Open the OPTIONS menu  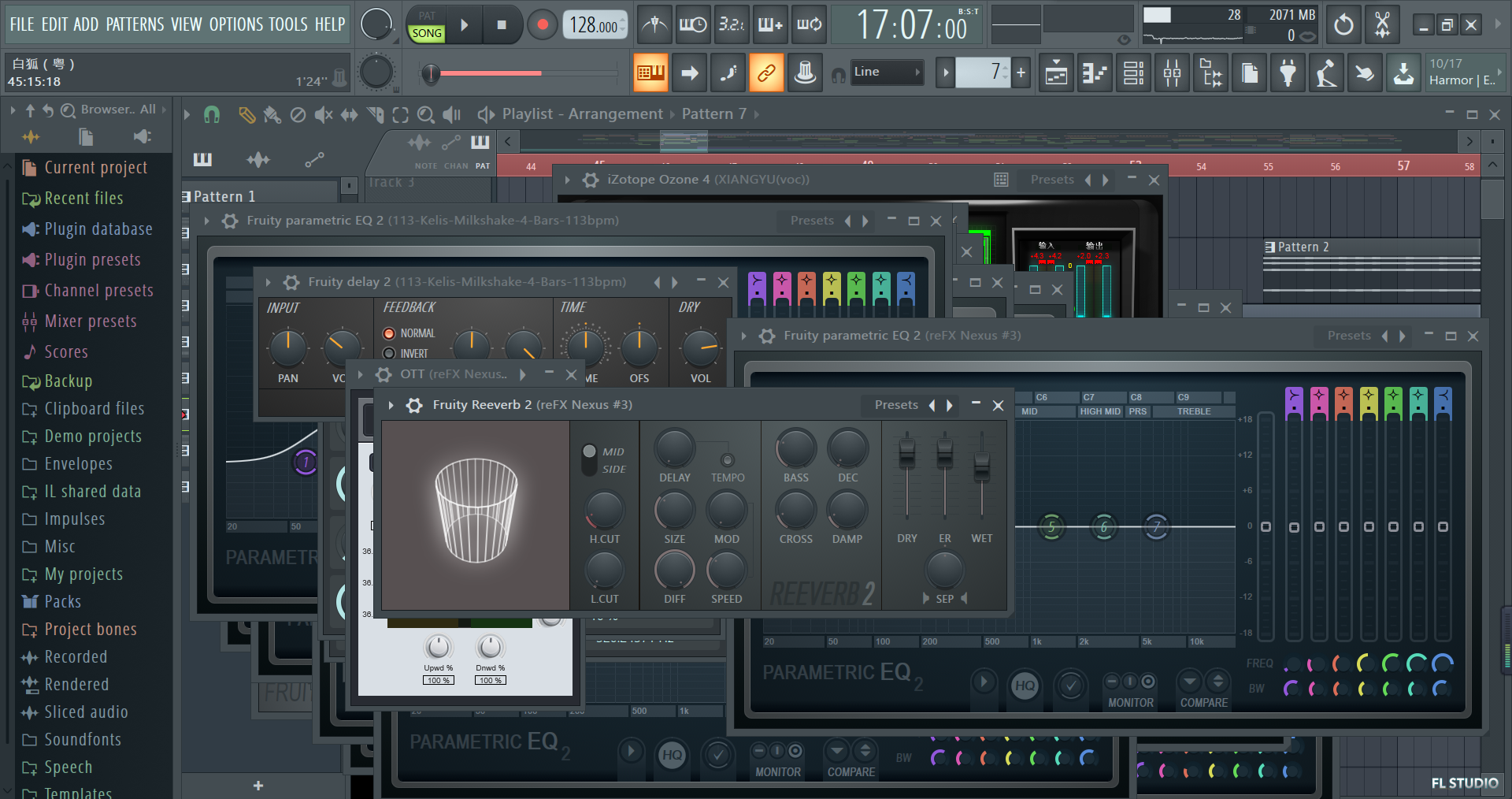[236, 24]
